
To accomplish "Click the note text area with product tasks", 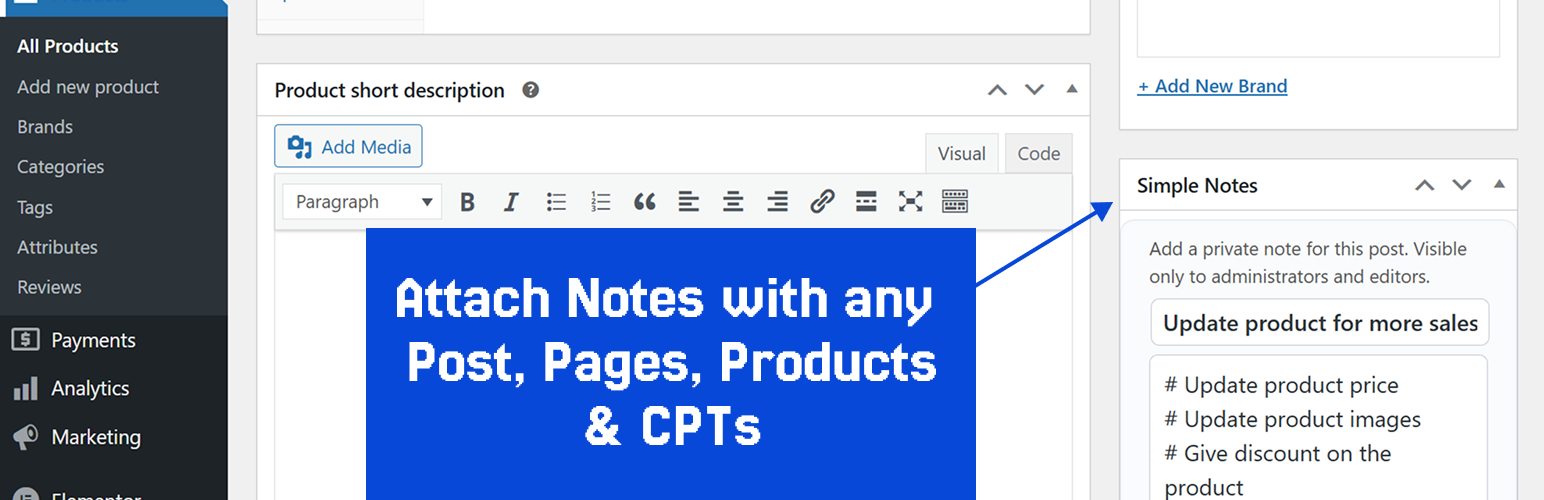I will click(1319, 428).
